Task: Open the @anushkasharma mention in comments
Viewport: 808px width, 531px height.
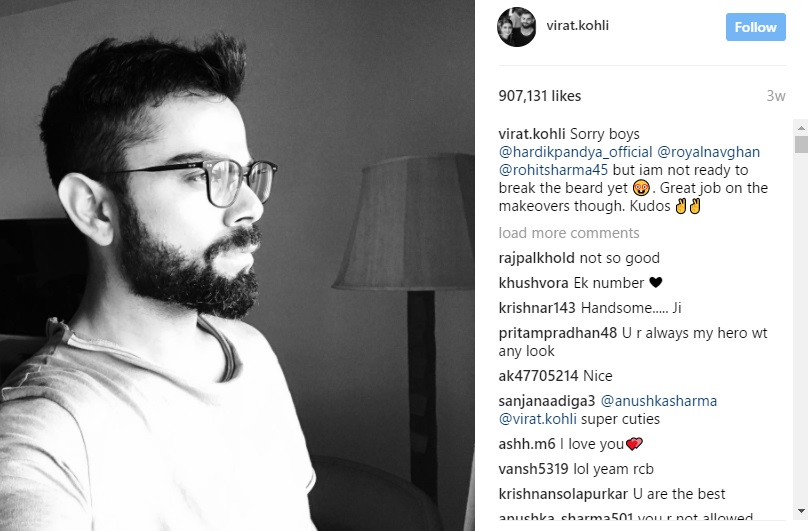Action: coord(659,401)
